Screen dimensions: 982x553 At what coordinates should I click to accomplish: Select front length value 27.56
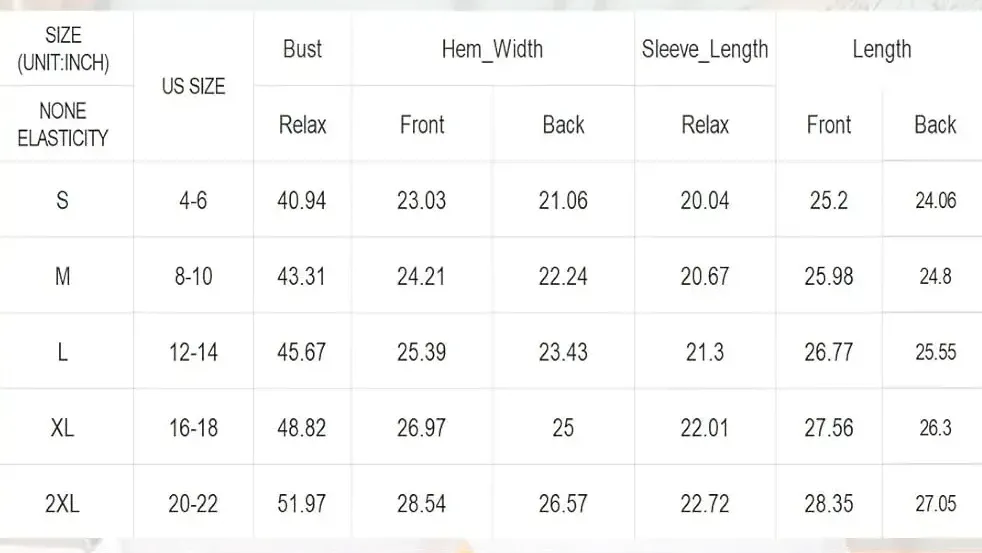point(829,428)
